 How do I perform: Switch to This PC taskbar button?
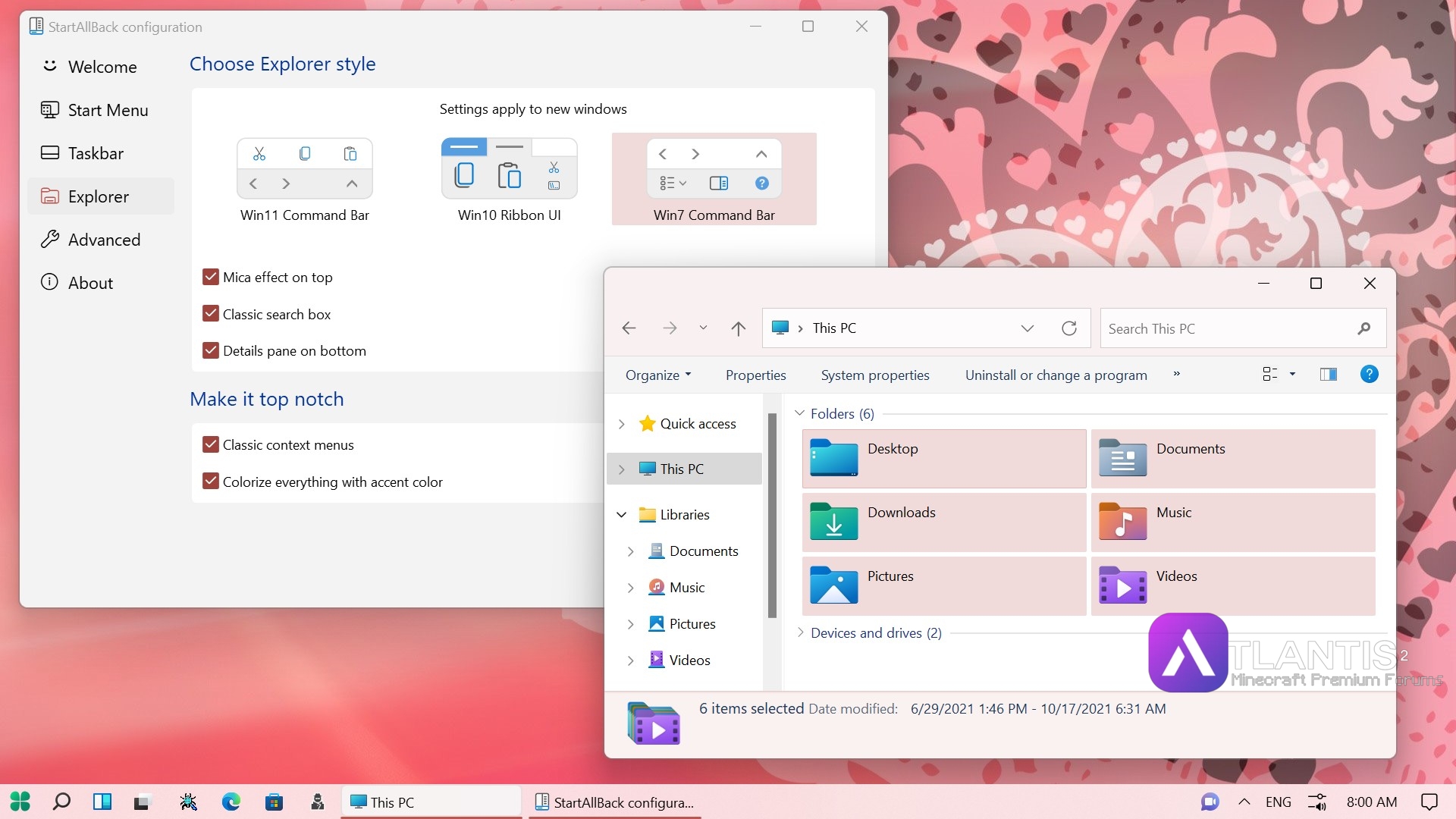click(x=431, y=802)
